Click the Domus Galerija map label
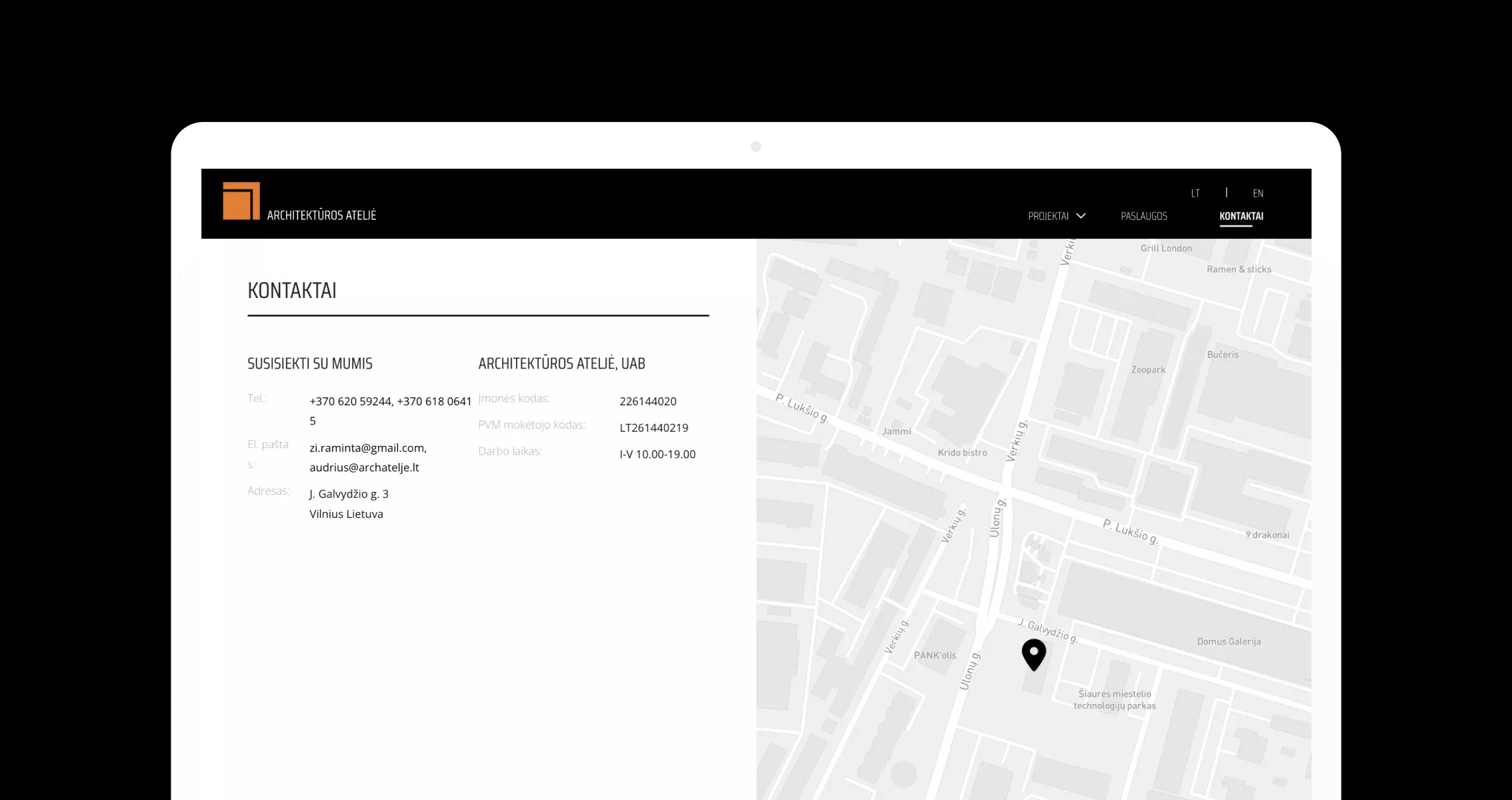The image size is (1512, 800). coord(1229,641)
